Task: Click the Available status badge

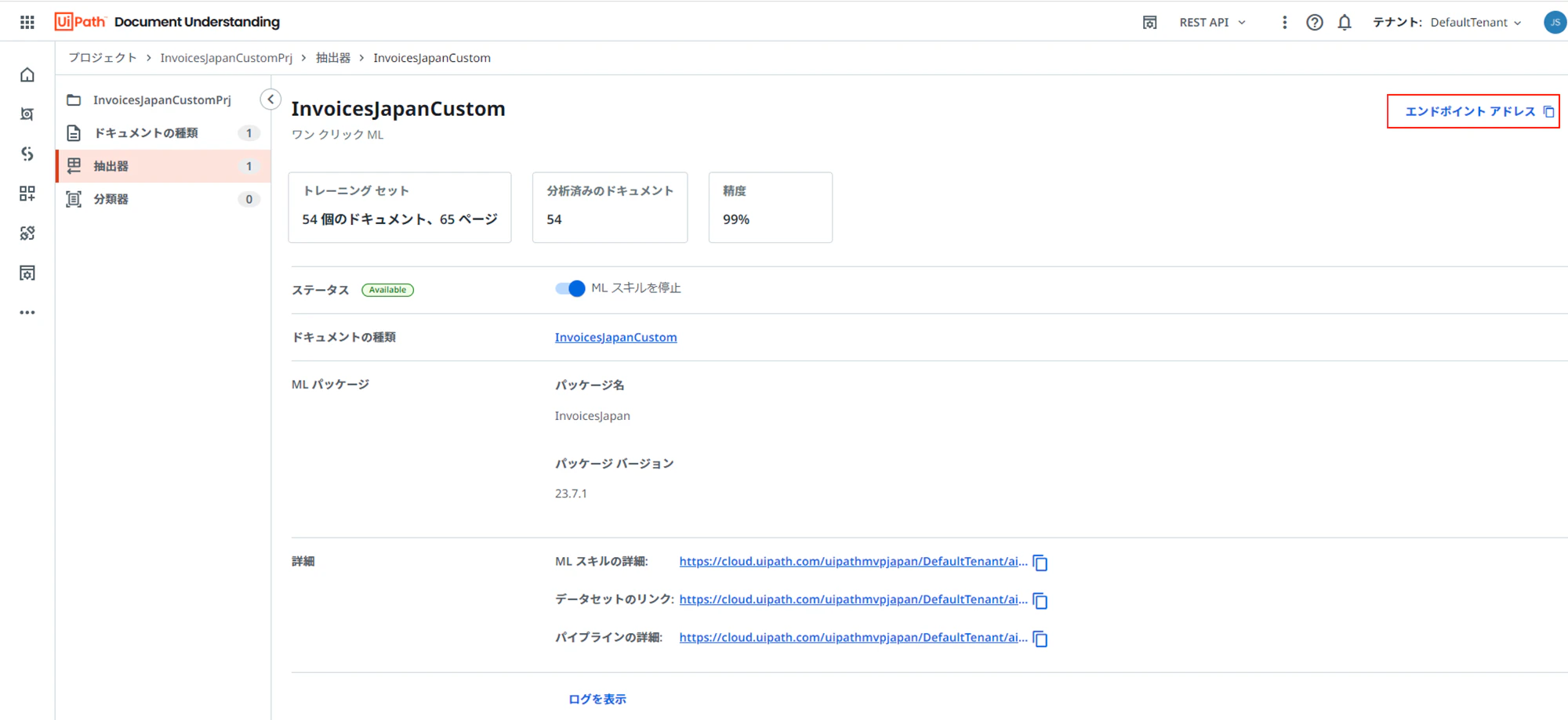Action: pyautogui.click(x=387, y=290)
